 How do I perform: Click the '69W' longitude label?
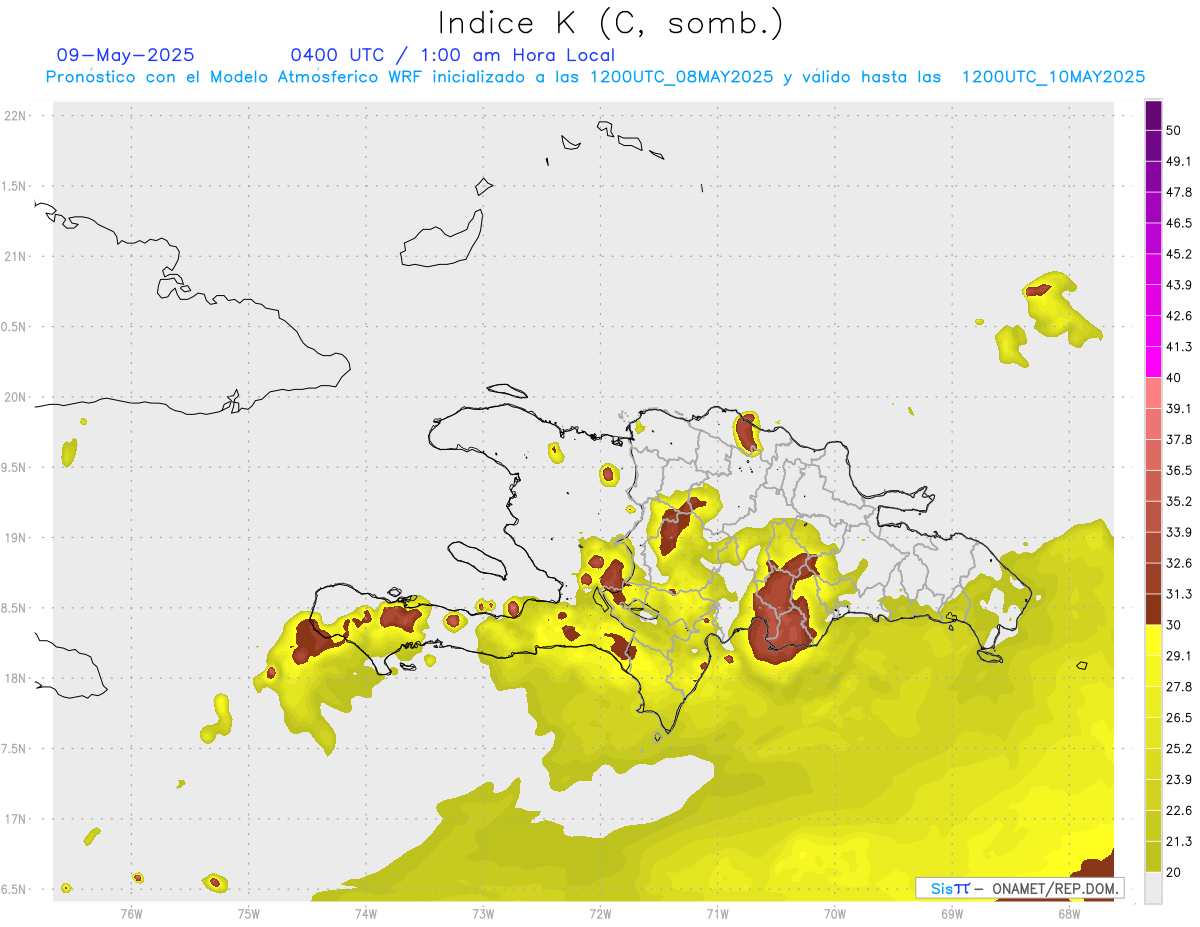(x=952, y=913)
